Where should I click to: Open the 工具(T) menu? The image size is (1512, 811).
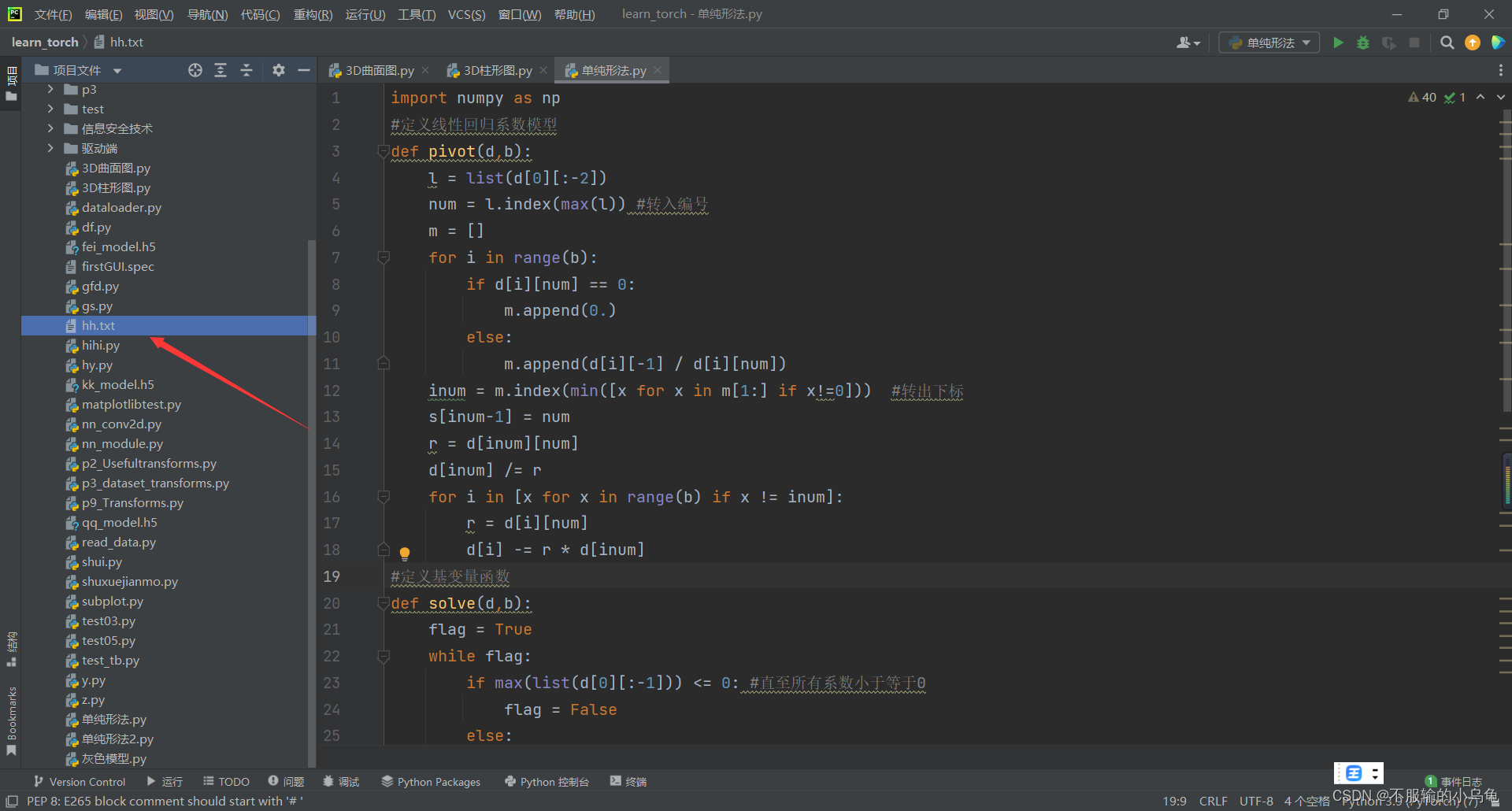(x=417, y=14)
